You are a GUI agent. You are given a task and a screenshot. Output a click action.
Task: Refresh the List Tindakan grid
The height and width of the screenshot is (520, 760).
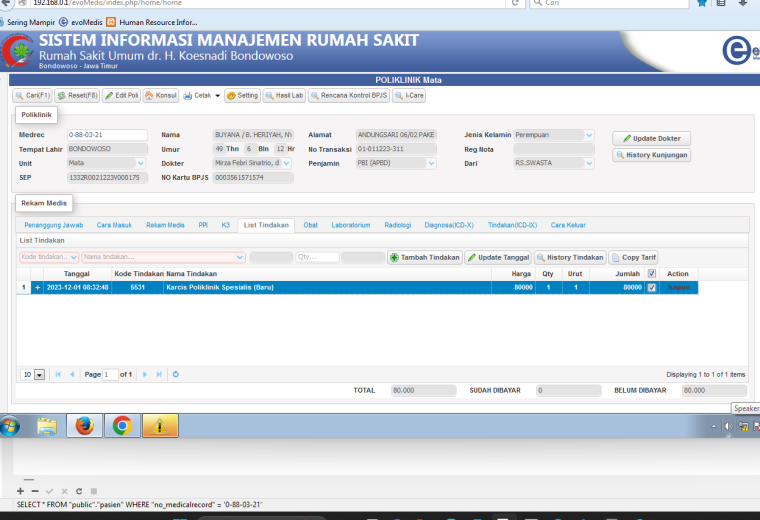[x=175, y=374]
